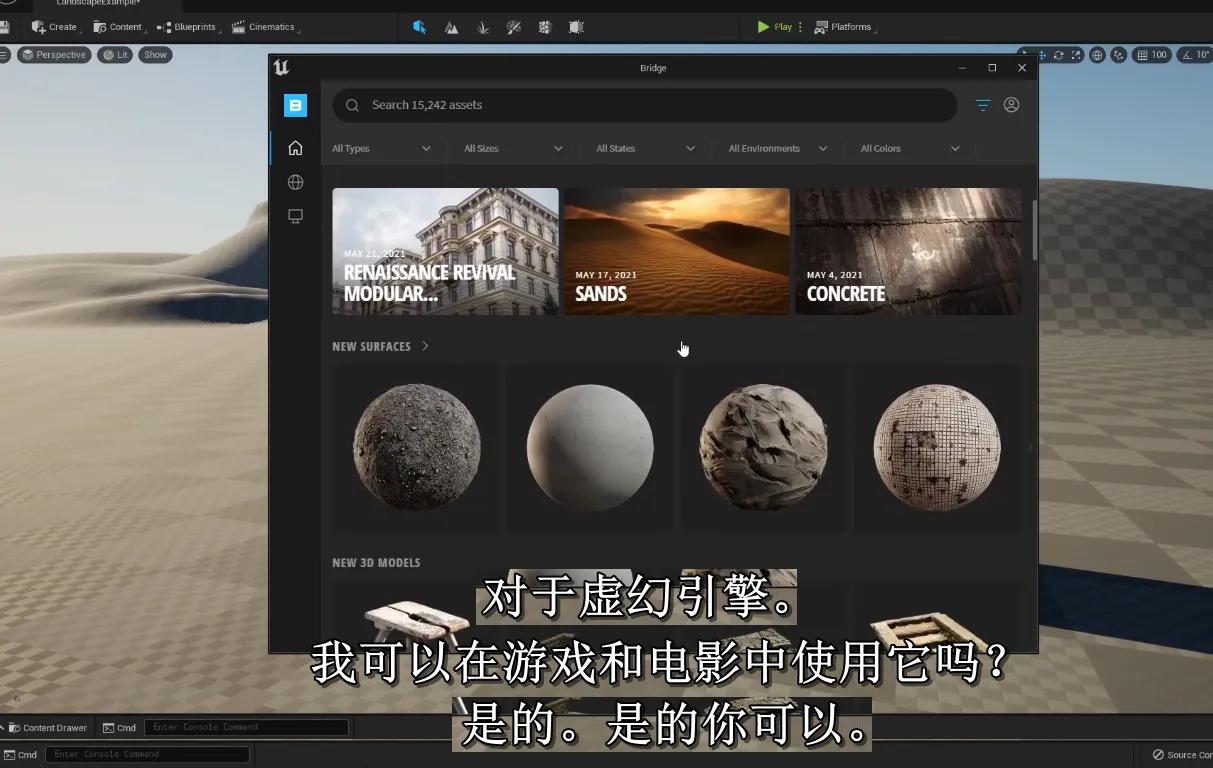Click the blue Quixel Bridge logo icon
This screenshot has height=768, width=1213.
[x=295, y=105]
